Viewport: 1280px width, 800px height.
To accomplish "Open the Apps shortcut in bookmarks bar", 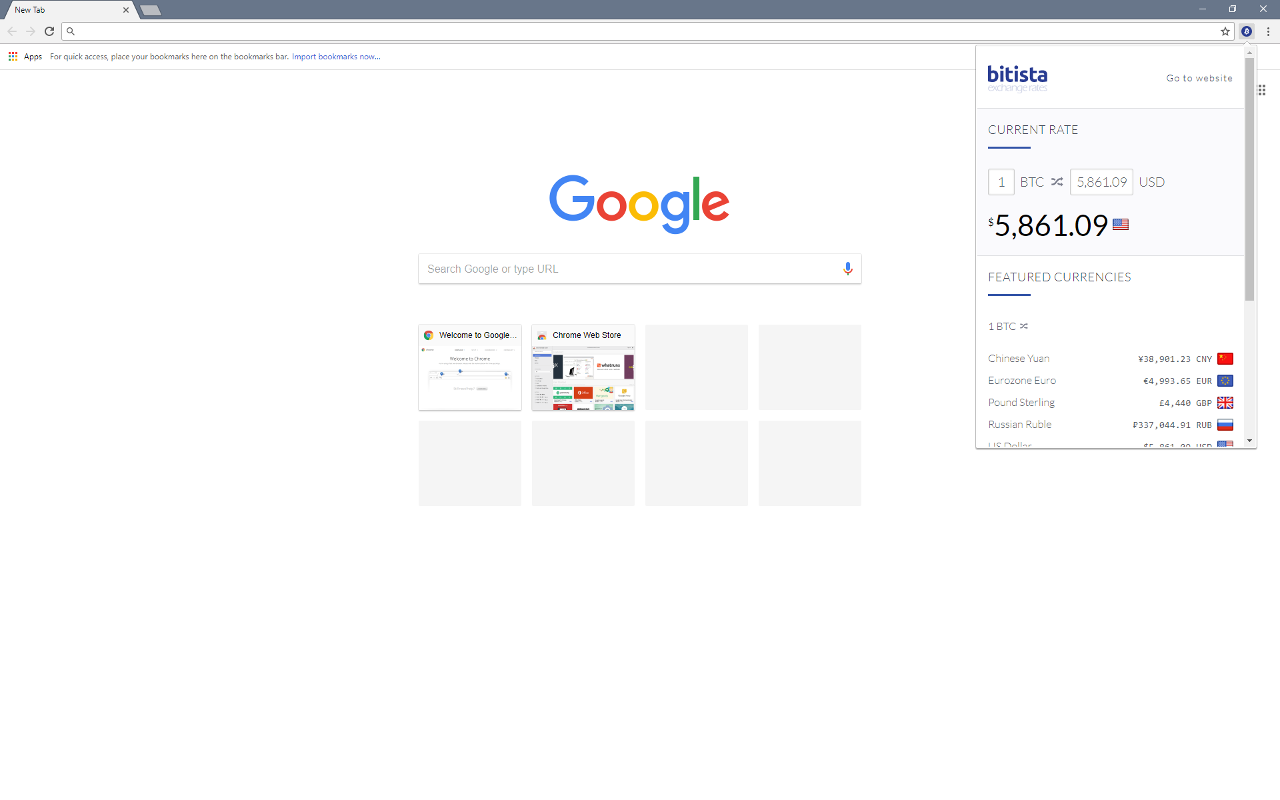I will (26, 57).
